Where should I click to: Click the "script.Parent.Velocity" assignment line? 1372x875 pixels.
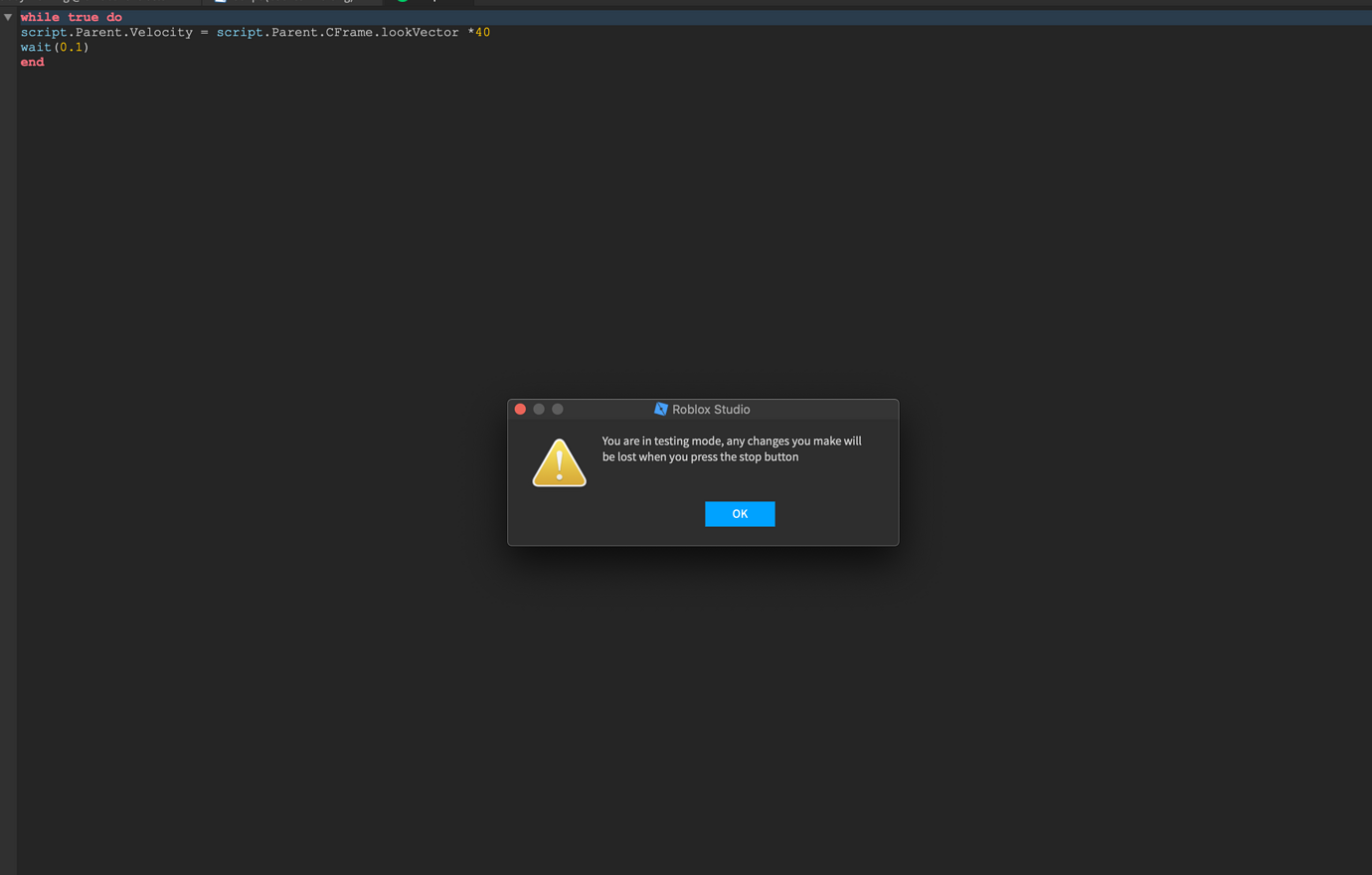point(256,32)
